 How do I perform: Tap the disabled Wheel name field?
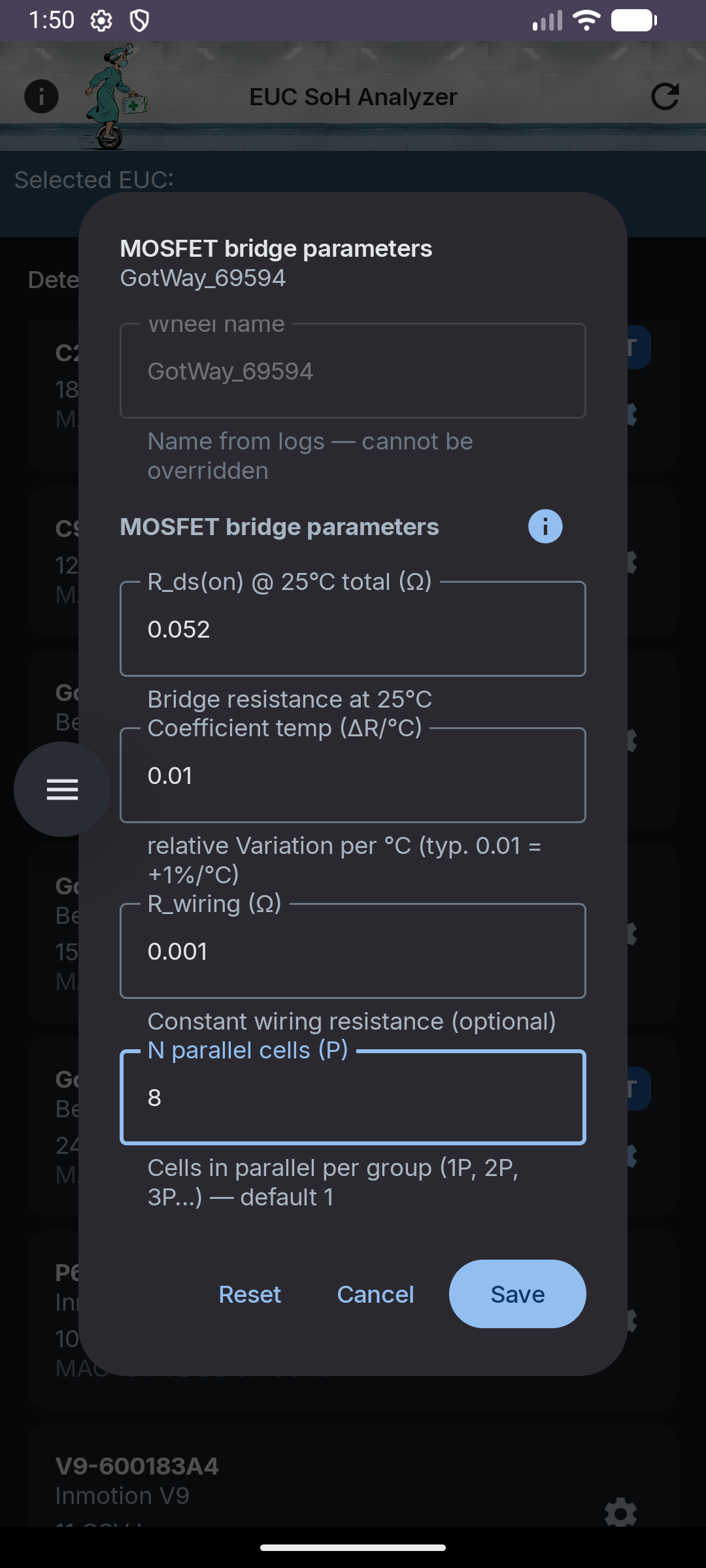click(x=353, y=370)
